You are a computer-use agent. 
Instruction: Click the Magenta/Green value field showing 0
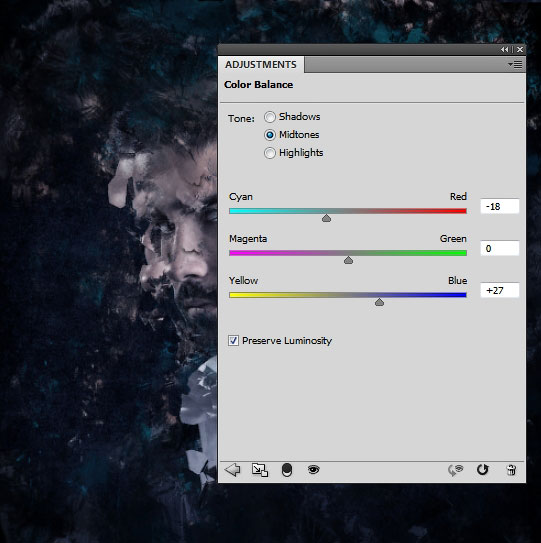[500, 248]
